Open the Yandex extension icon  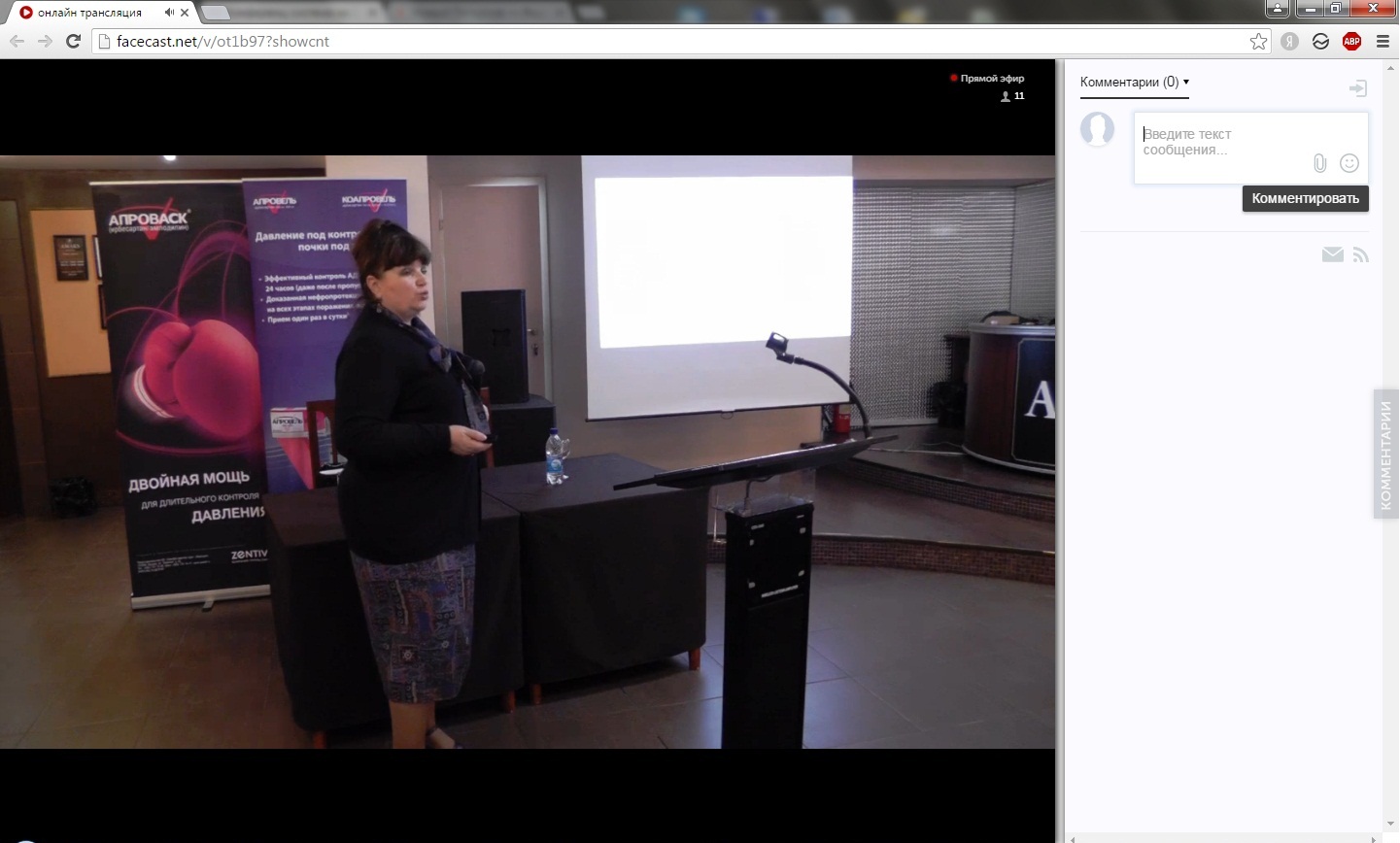point(1290,42)
